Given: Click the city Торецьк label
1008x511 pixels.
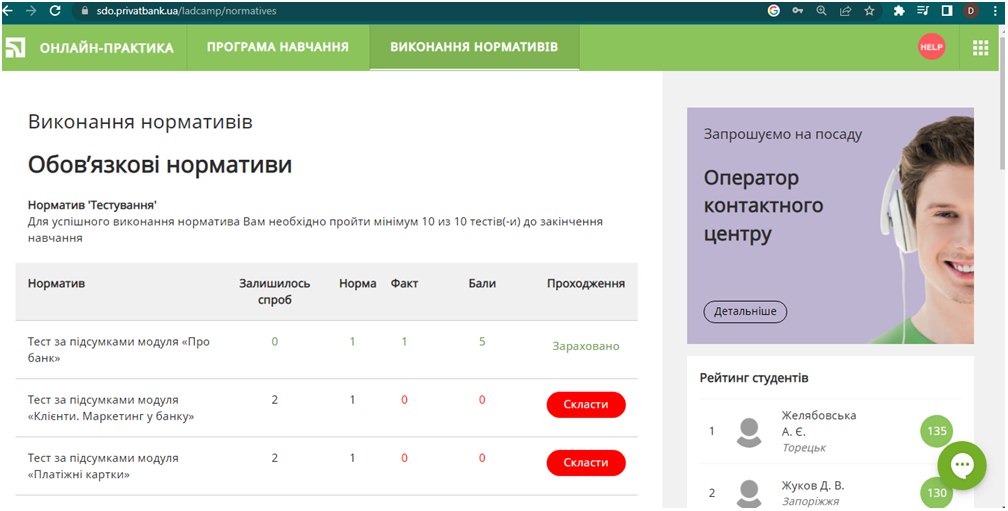Looking at the screenshot, I should (804, 448).
